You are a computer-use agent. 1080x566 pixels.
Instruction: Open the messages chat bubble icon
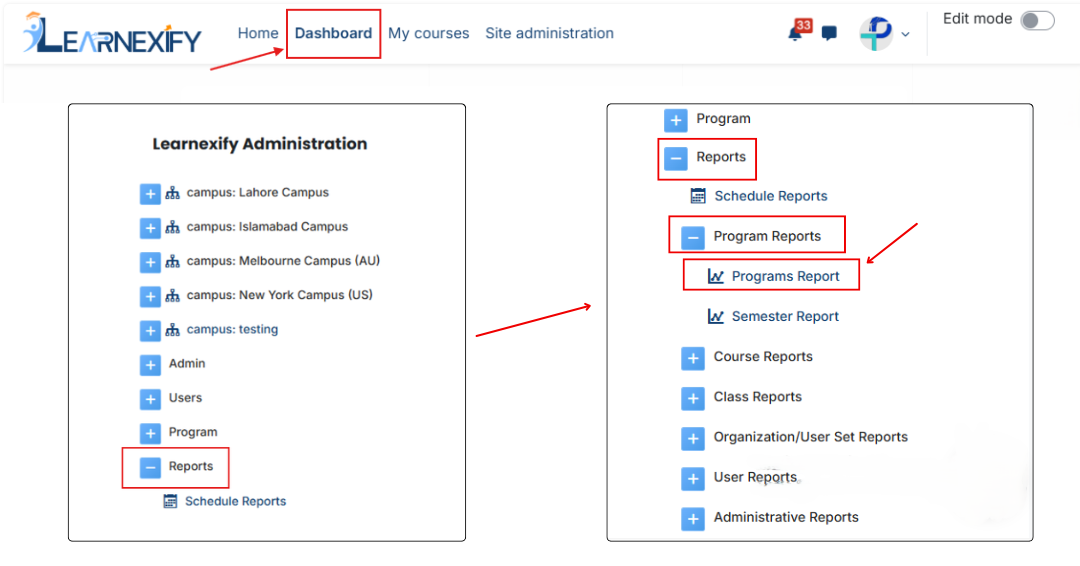829,33
